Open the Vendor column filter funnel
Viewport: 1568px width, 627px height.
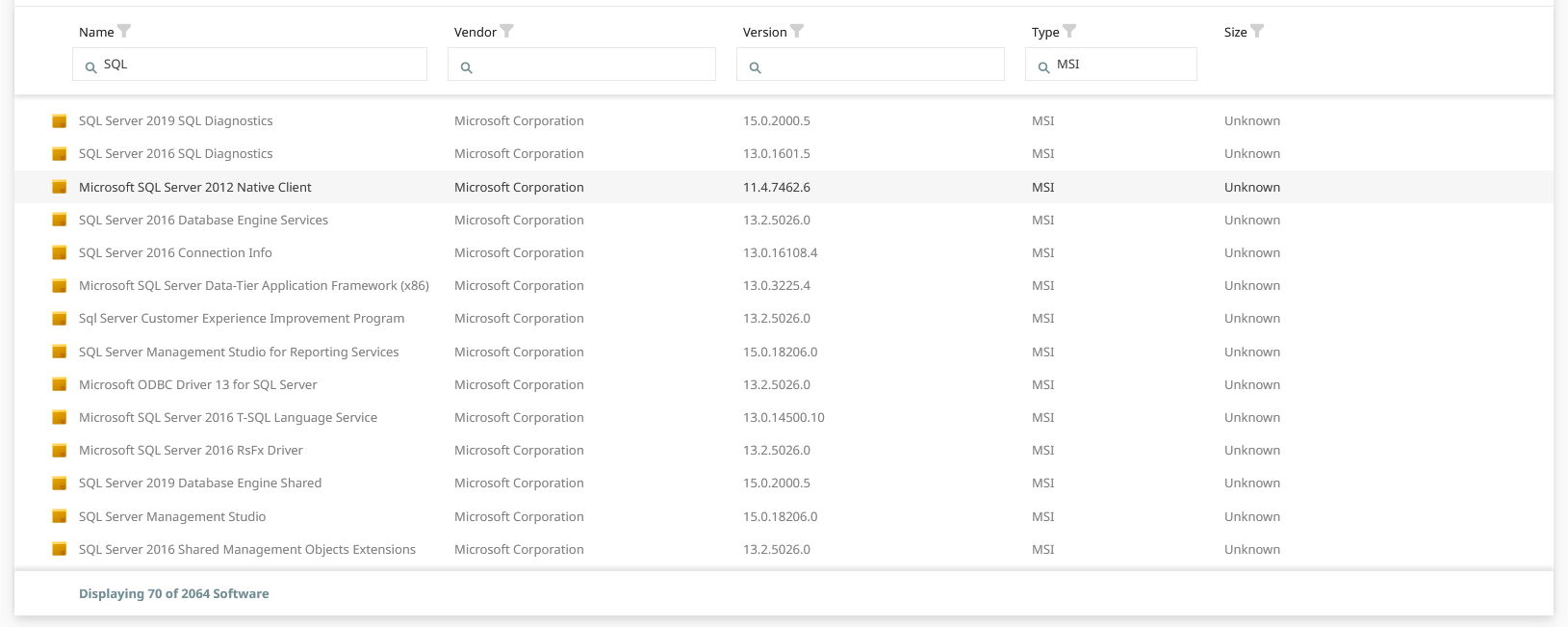tap(507, 32)
